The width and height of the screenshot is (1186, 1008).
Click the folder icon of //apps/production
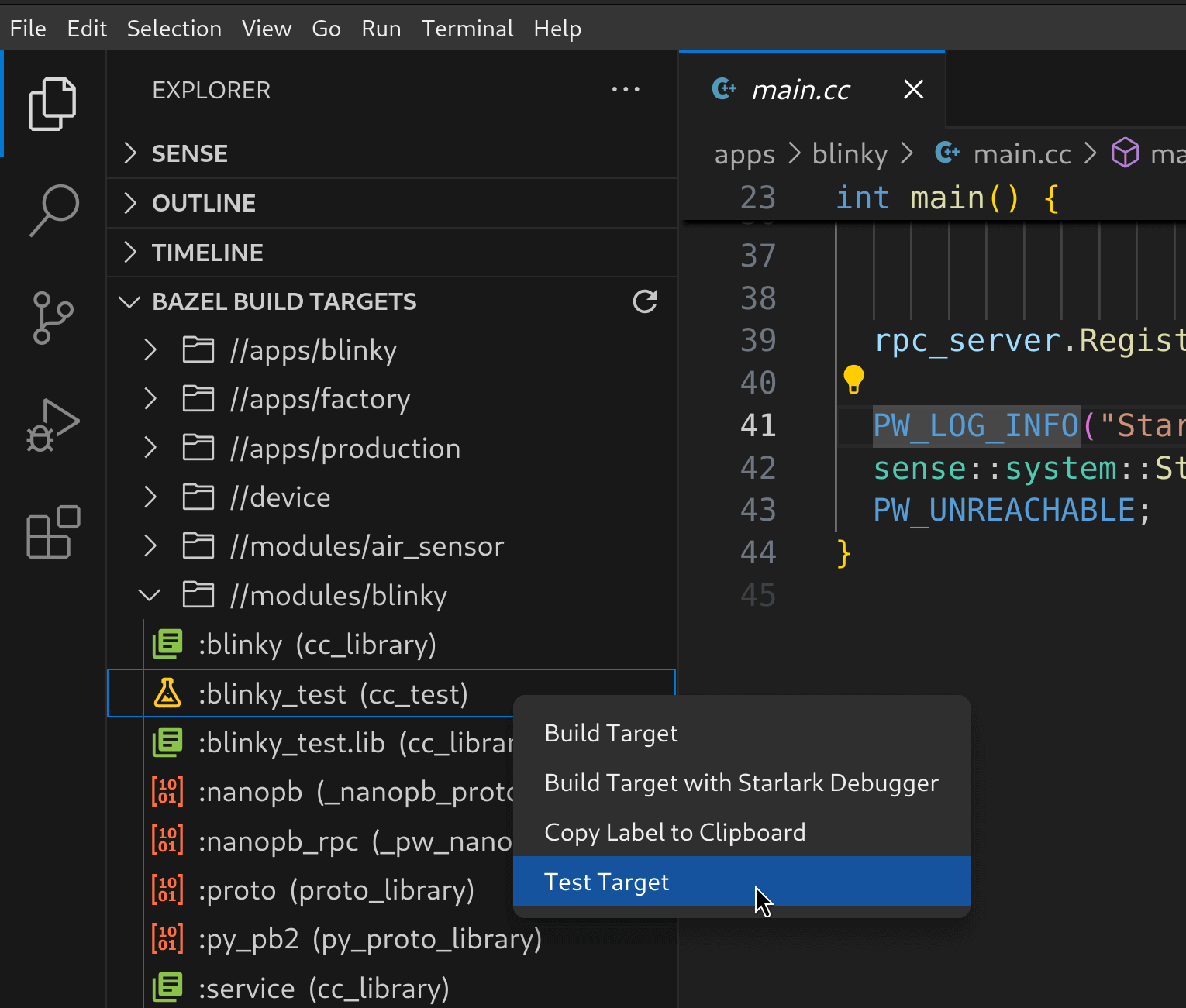point(198,448)
